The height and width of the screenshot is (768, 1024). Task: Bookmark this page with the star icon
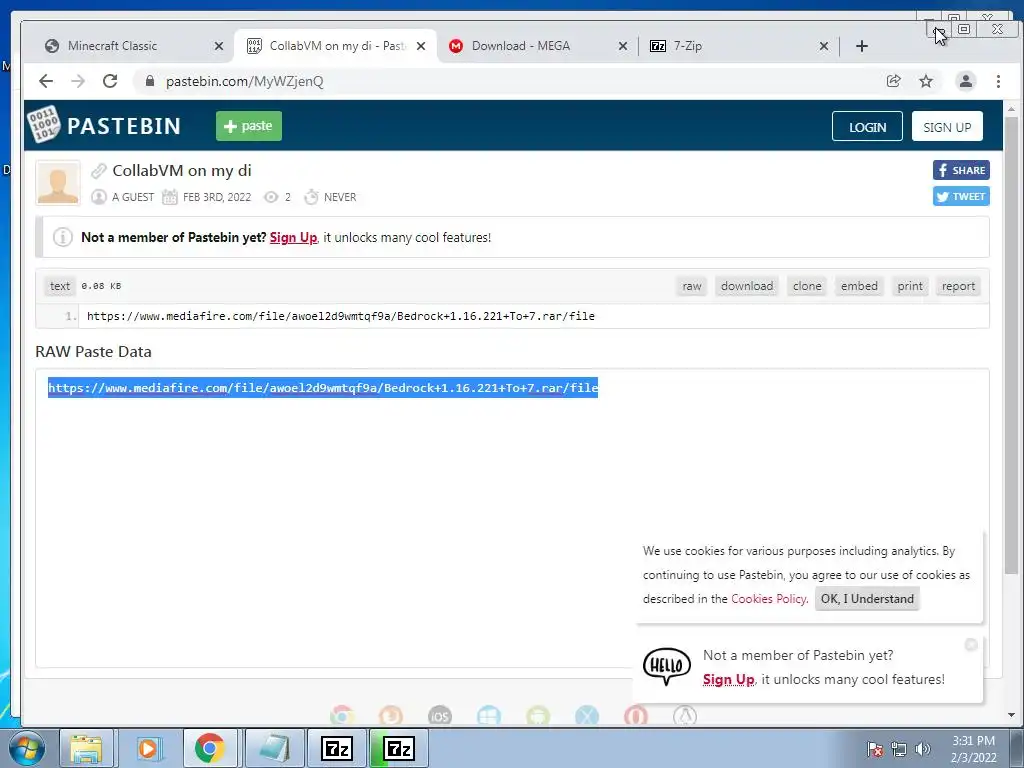(926, 81)
